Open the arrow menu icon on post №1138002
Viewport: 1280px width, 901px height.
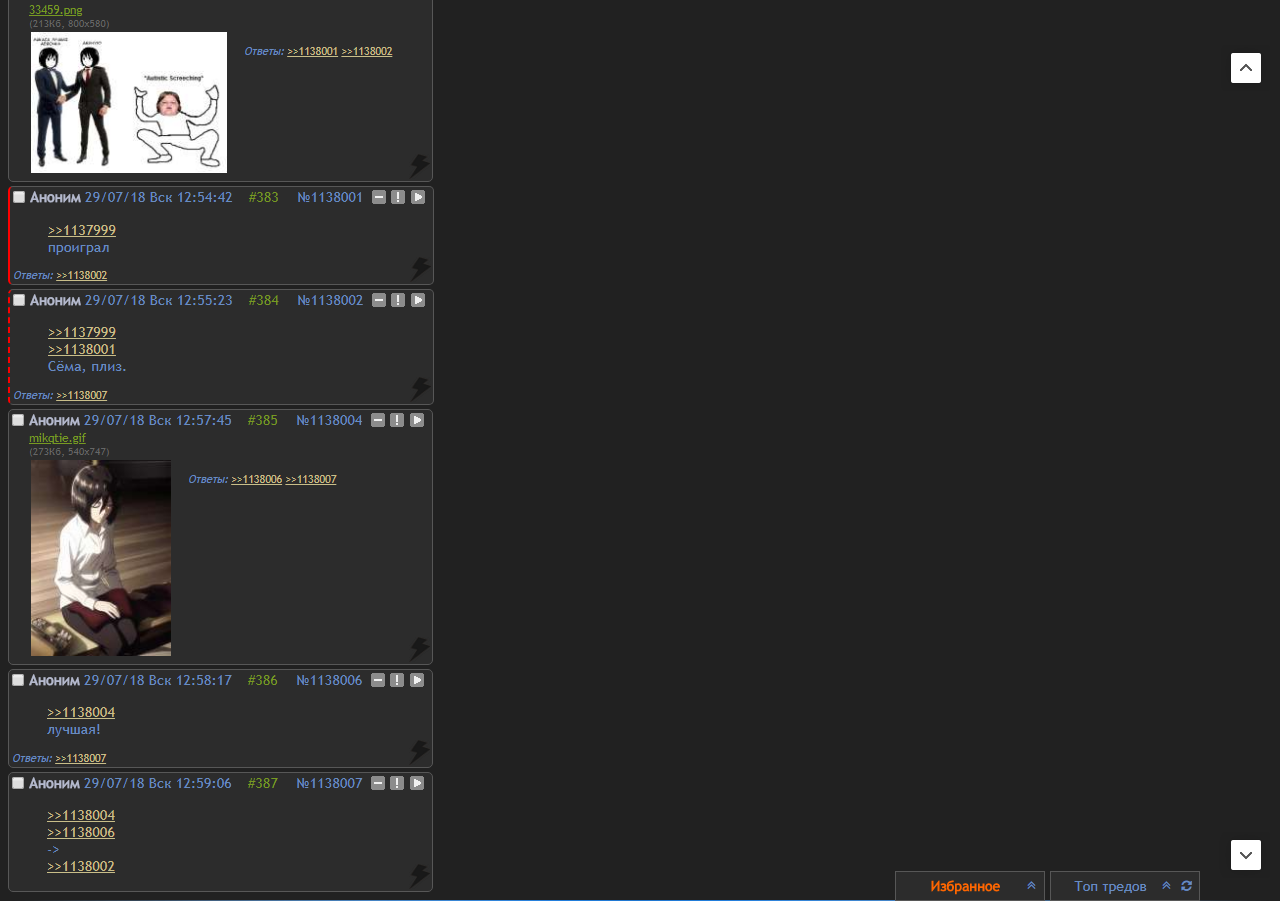418,300
